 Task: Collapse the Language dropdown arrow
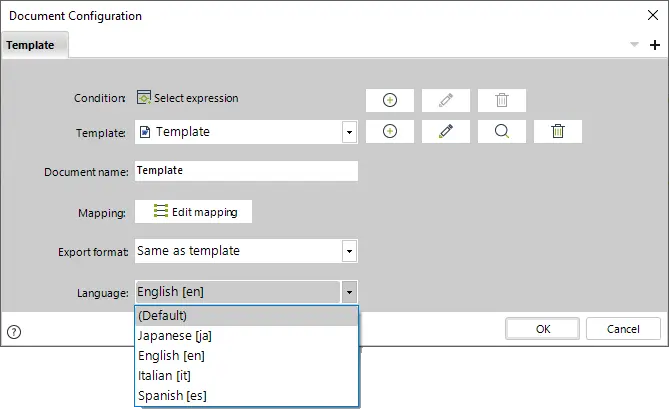349,292
